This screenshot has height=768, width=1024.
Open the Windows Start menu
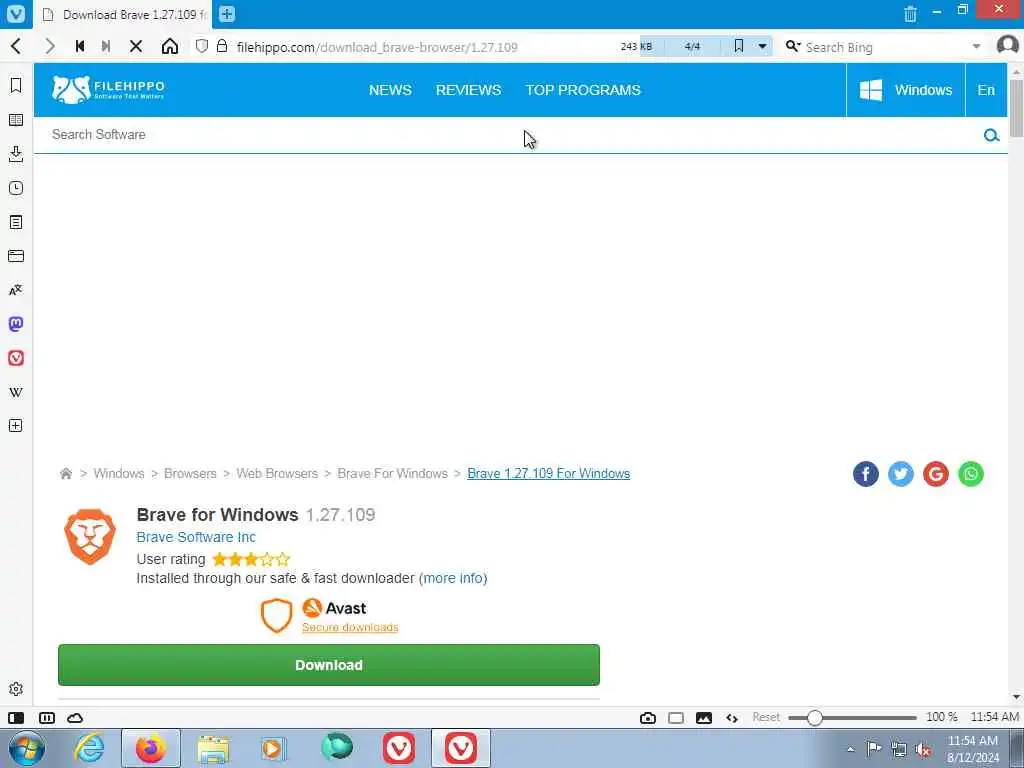click(x=27, y=748)
